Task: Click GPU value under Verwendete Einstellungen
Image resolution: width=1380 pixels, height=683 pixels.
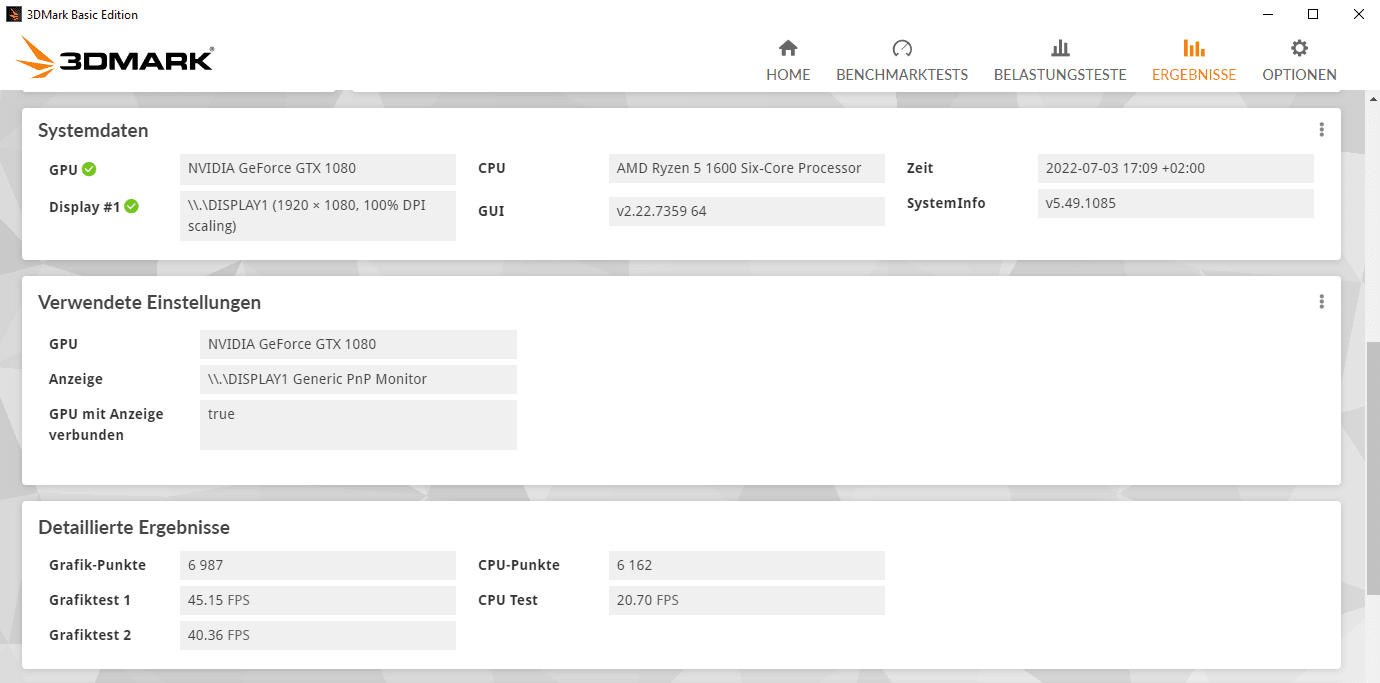Action: pyautogui.click(x=358, y=344)
